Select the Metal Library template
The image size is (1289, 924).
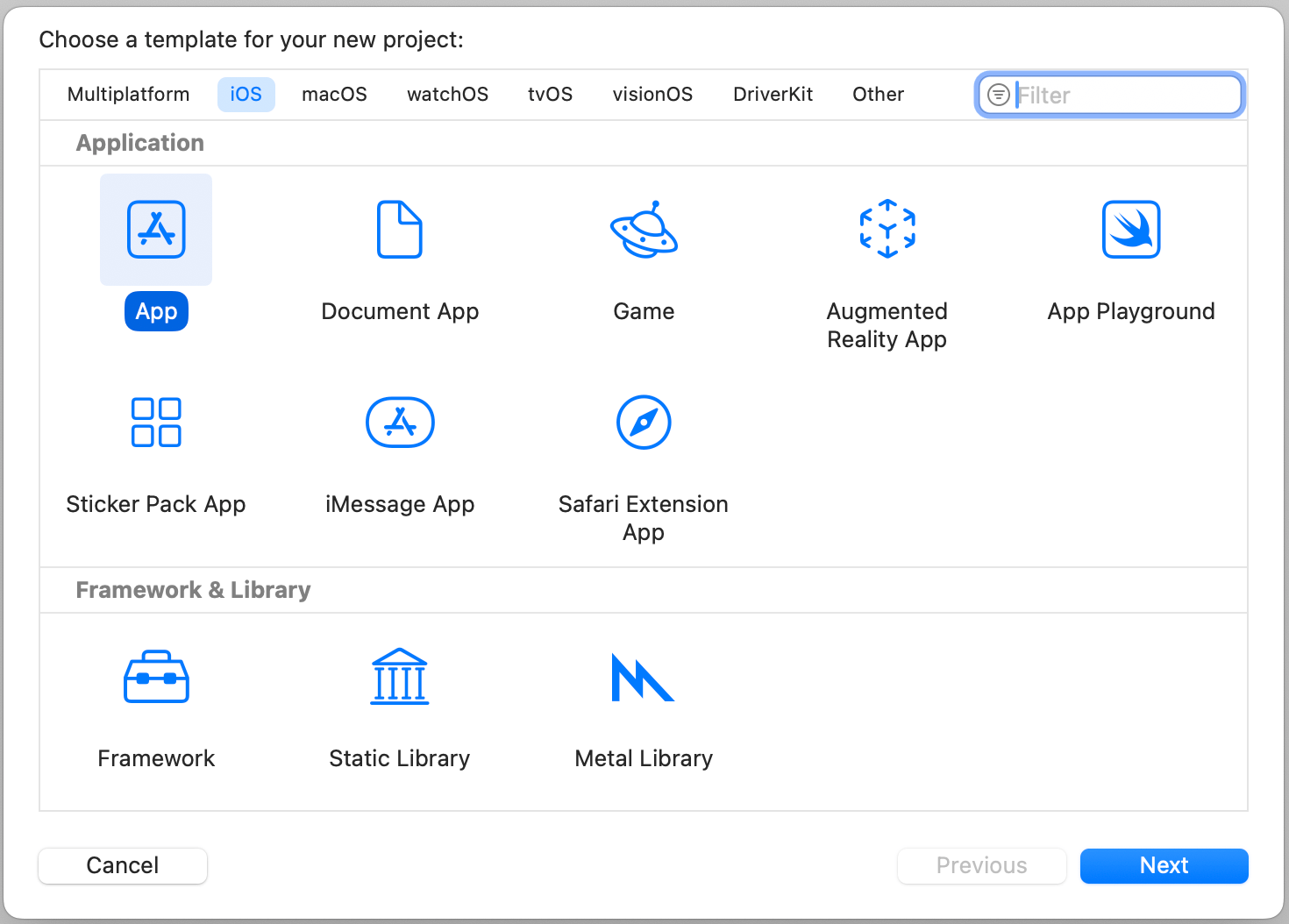(644, 677)
